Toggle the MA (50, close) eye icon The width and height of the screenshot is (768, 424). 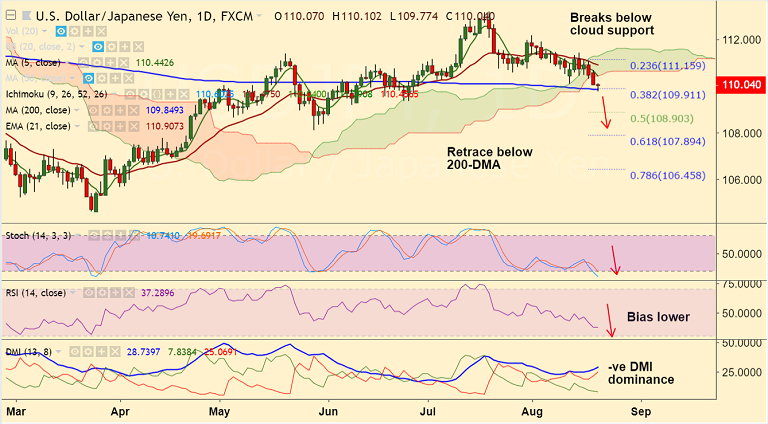click(x=89, y=78)
